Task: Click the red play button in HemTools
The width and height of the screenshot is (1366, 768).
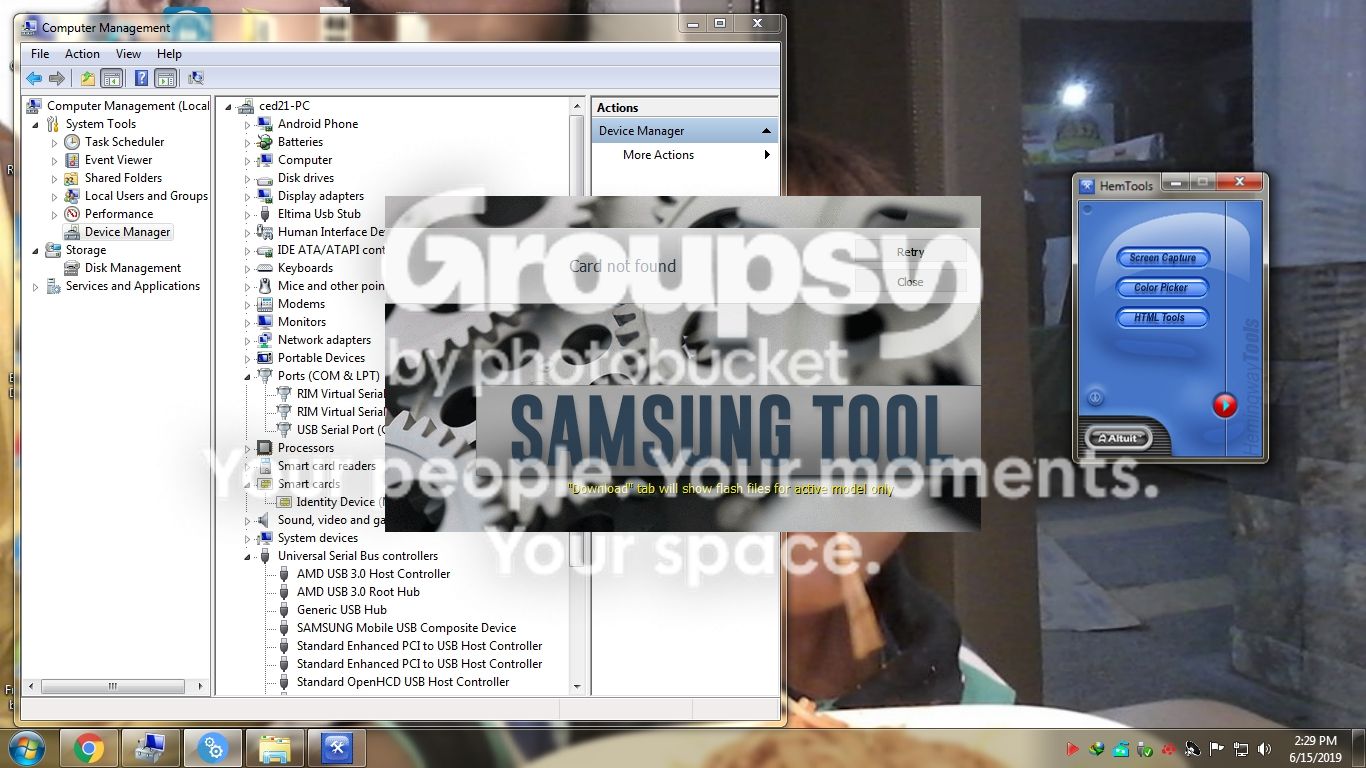Action: point(1225,406)
